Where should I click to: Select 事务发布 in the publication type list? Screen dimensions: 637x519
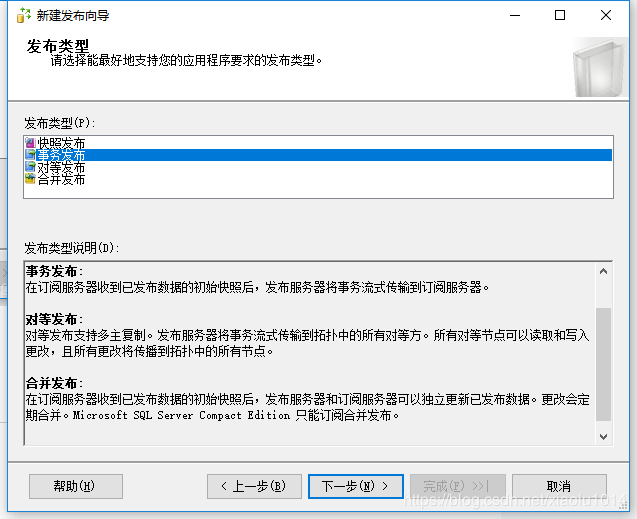(318, 155)
